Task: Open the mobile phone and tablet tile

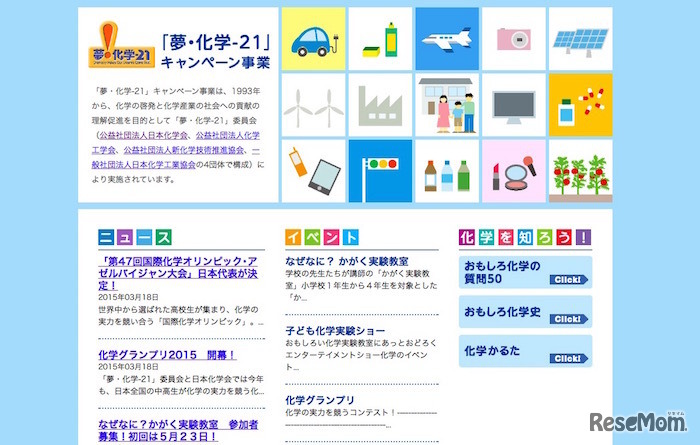Action: click(x=313, y=171)
